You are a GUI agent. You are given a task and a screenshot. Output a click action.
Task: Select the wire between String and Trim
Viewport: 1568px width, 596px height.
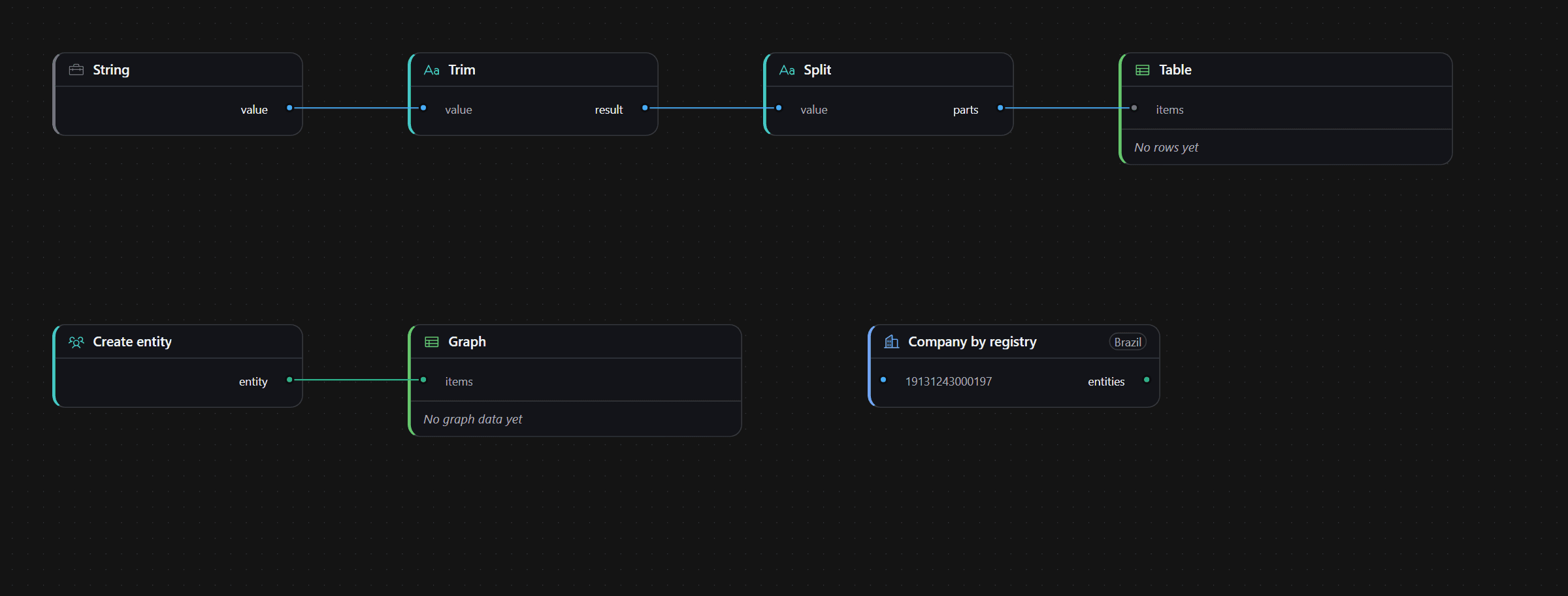tap(357, 108)
